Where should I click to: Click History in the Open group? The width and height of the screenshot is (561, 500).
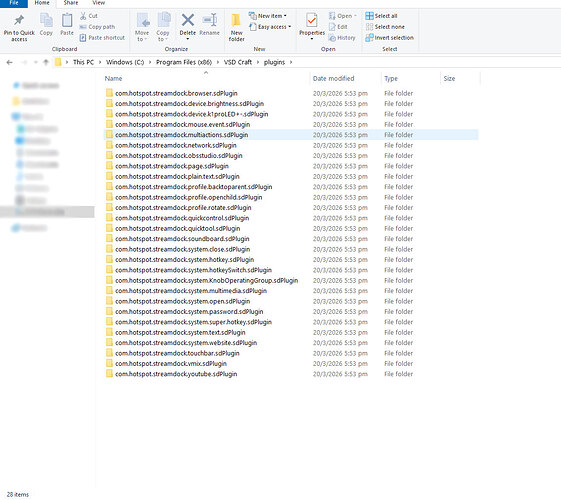[342, 38]
